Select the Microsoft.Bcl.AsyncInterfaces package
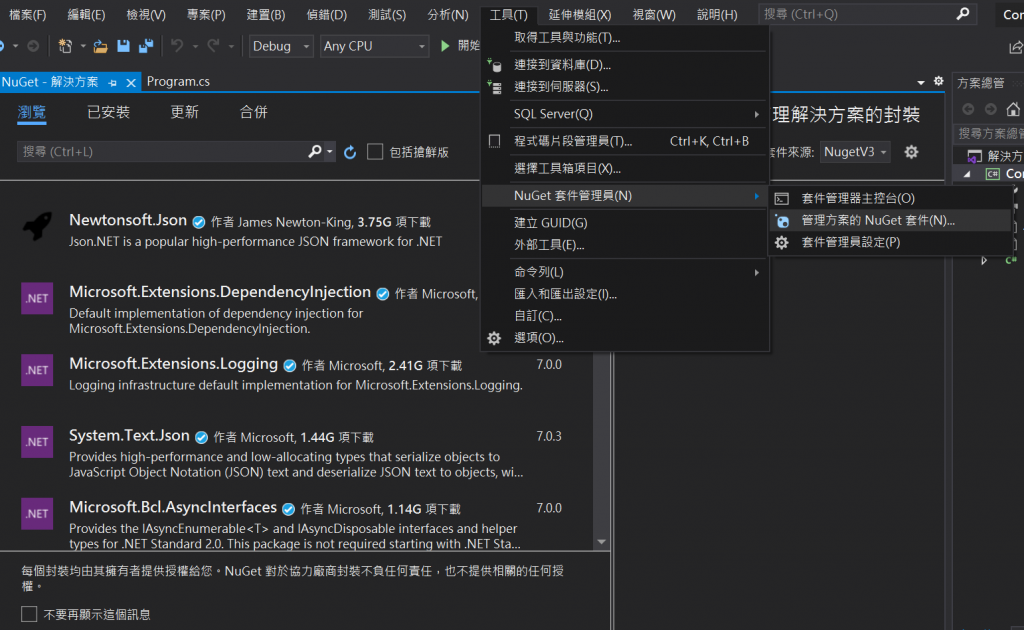This screenshot has height=630, width=1024. coord(297,524)
